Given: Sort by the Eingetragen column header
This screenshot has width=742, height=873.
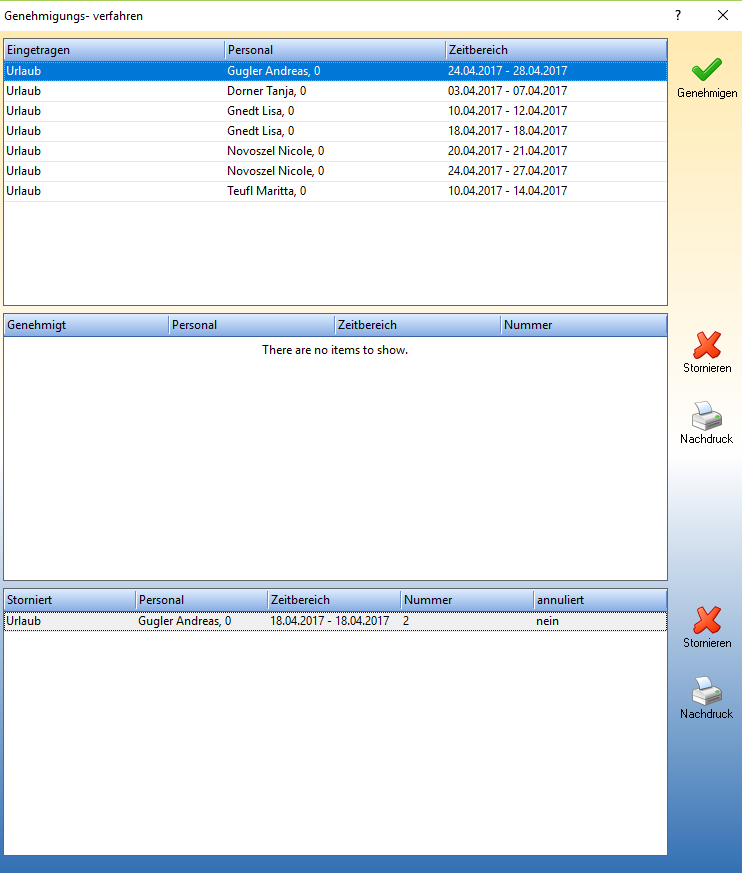Looking at the screenshot, I should click(114, 50).
